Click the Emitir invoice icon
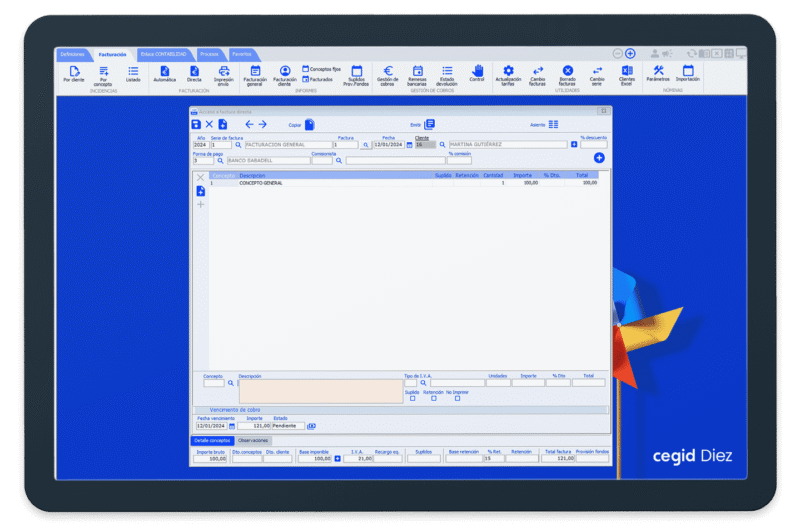Screen dimensions: 800x528 pos(429,124)
